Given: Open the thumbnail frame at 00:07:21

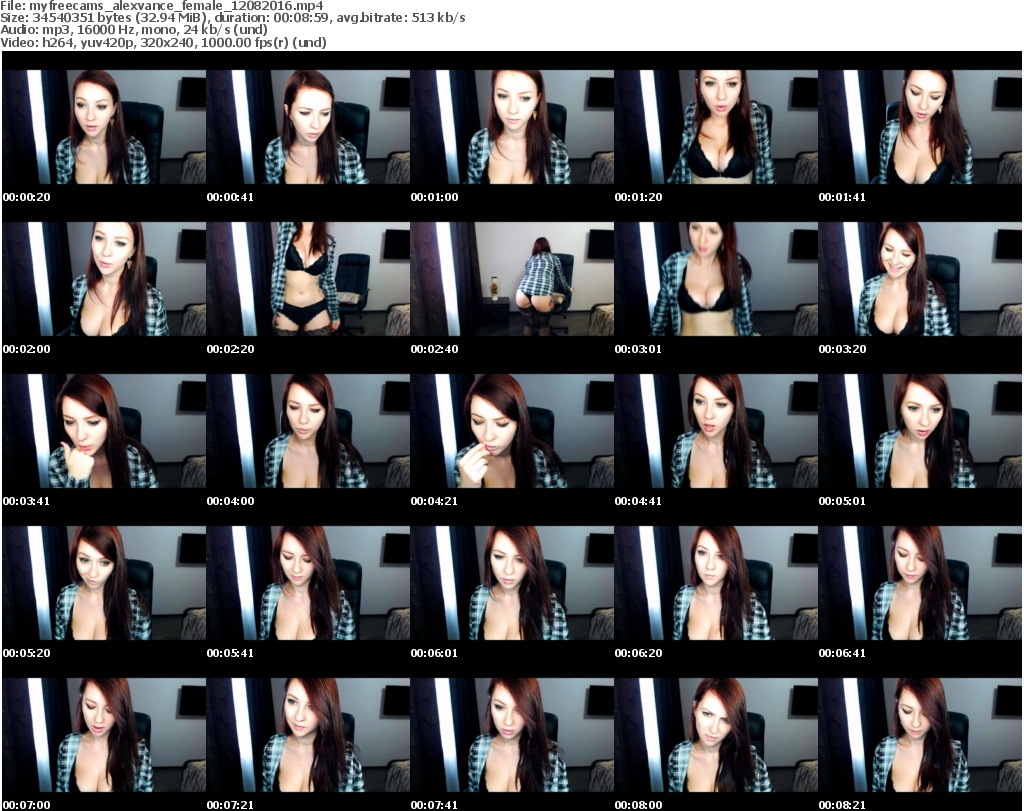Looking at the screenshot, I should [308, 735].
